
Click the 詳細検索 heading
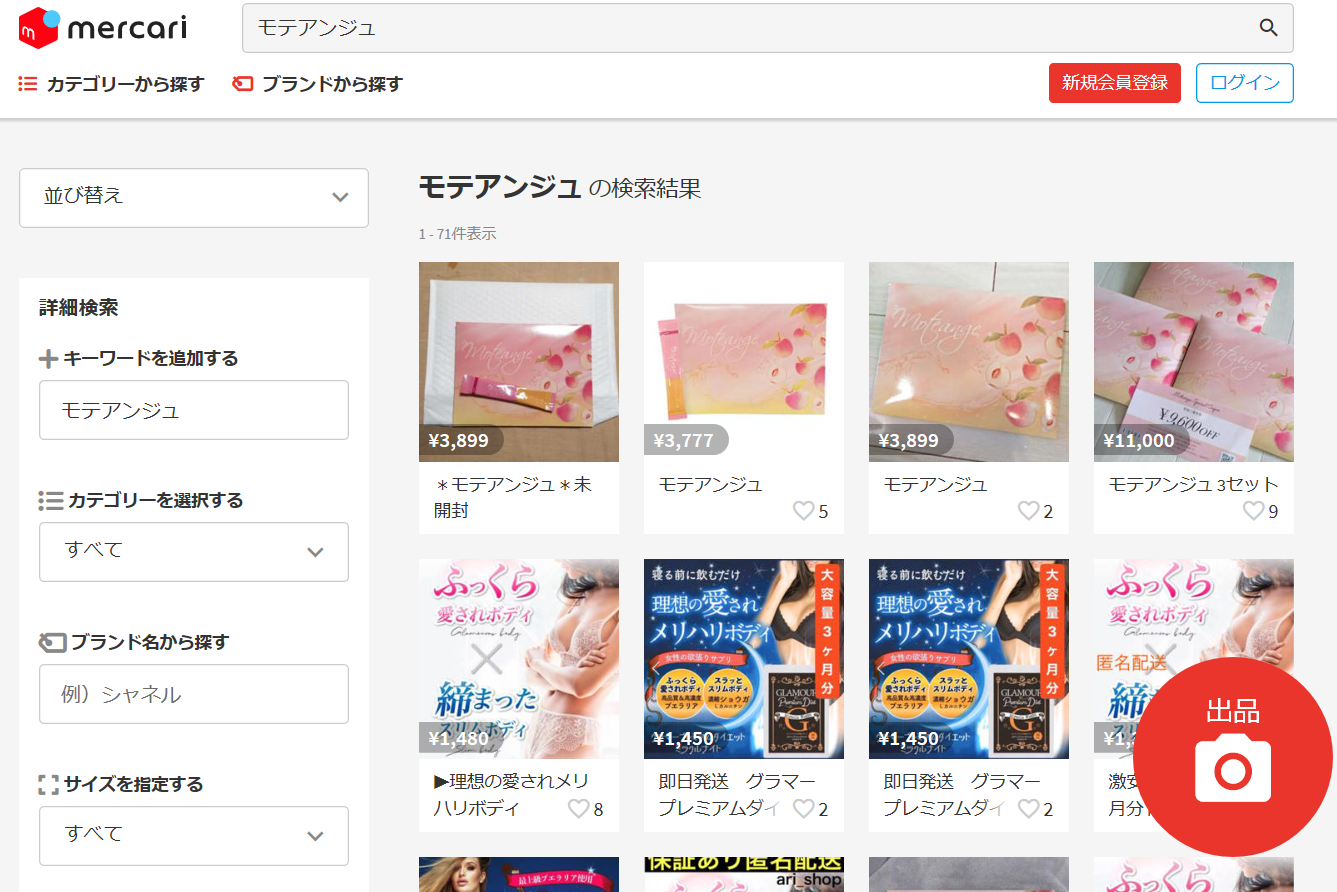pos(79,308)
